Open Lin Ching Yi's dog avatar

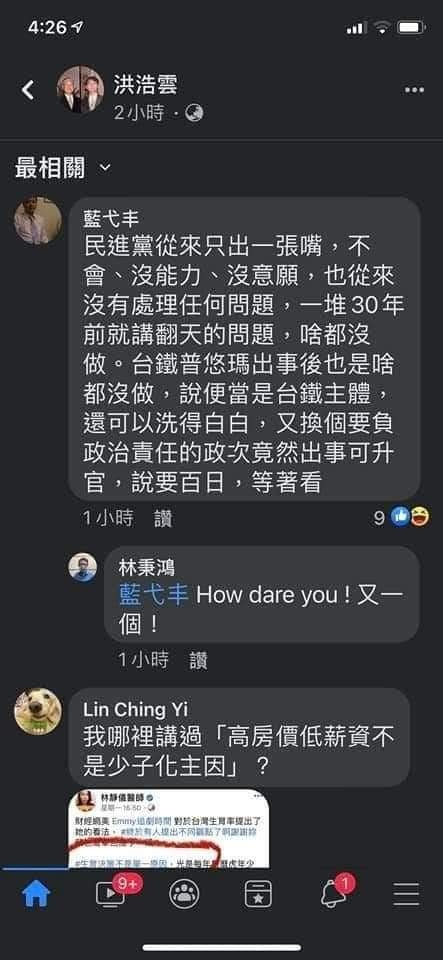(38, 711)
